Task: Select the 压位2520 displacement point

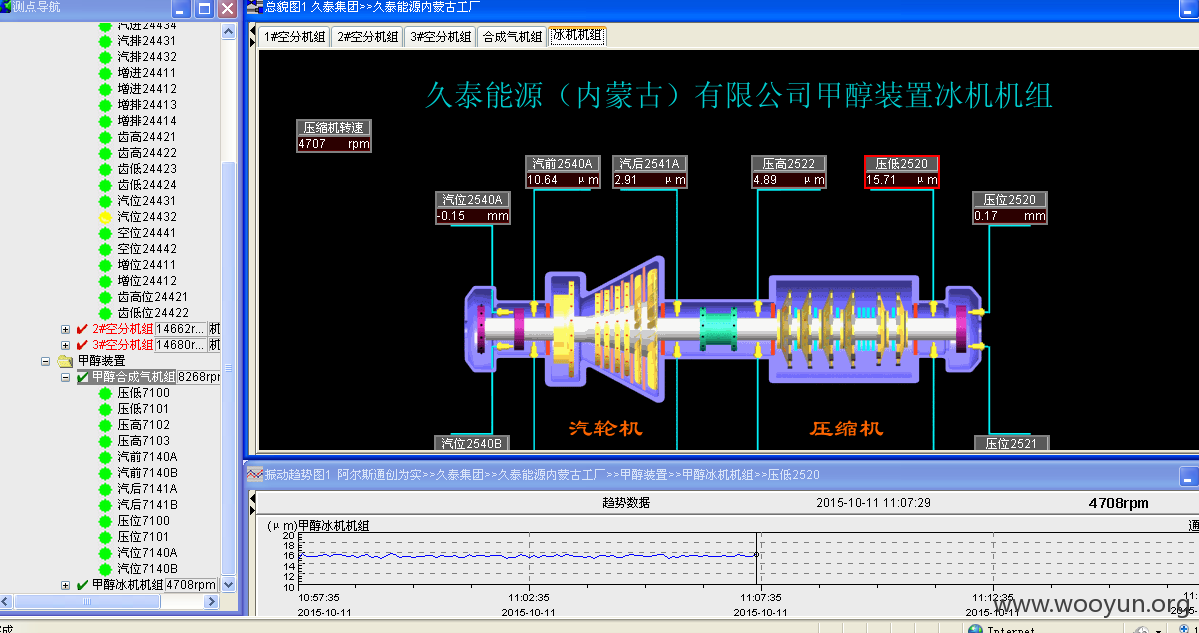Action: [x=1009, y=208]
